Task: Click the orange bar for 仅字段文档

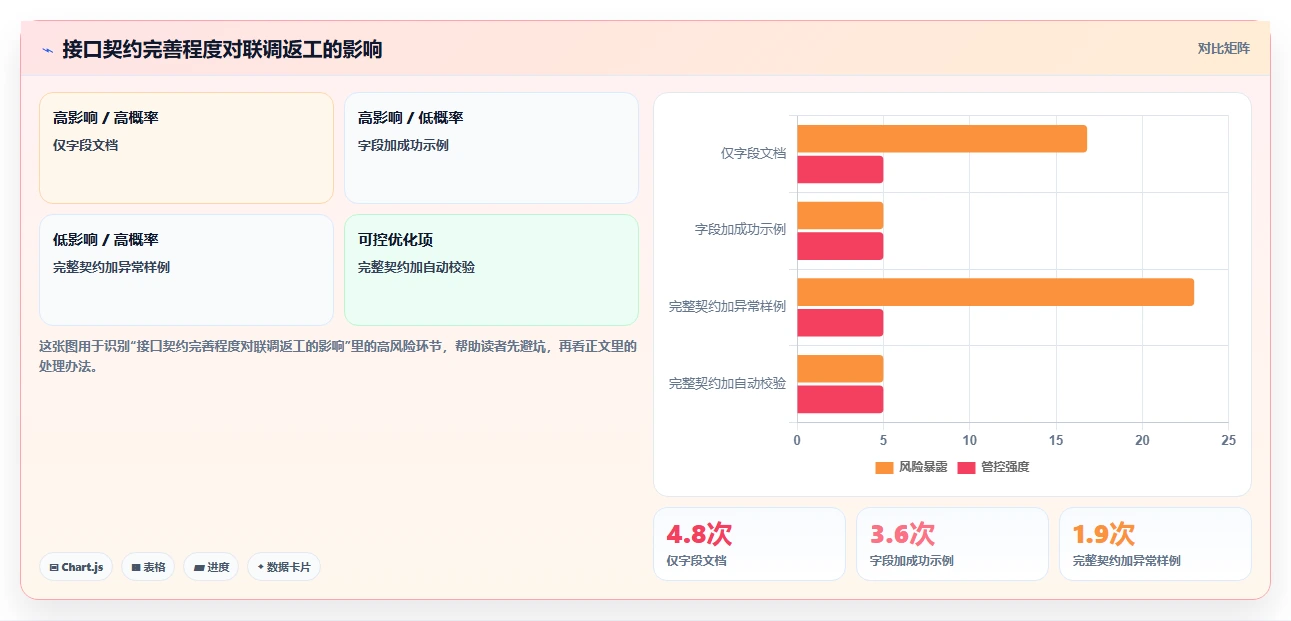Action: click(x=942, y=139)
